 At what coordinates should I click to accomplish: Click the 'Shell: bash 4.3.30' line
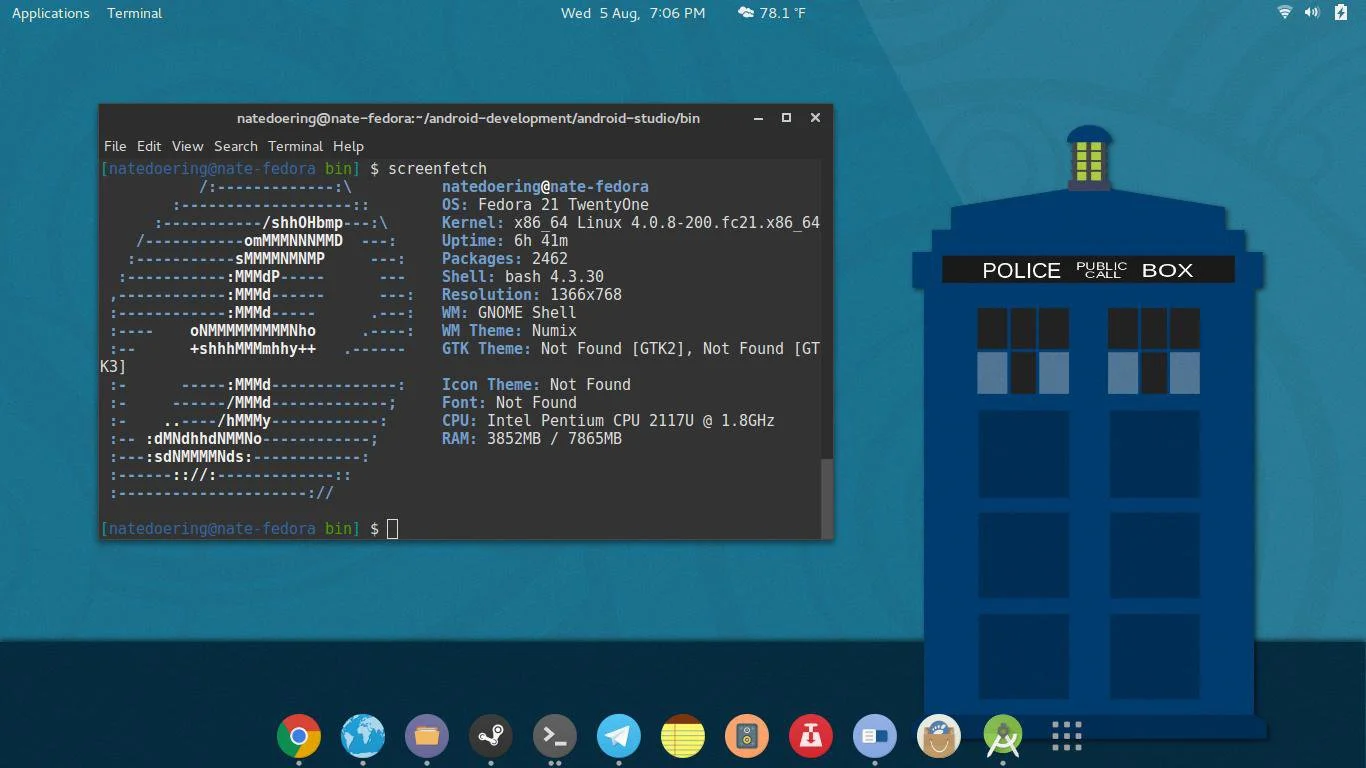click(523, 277)
